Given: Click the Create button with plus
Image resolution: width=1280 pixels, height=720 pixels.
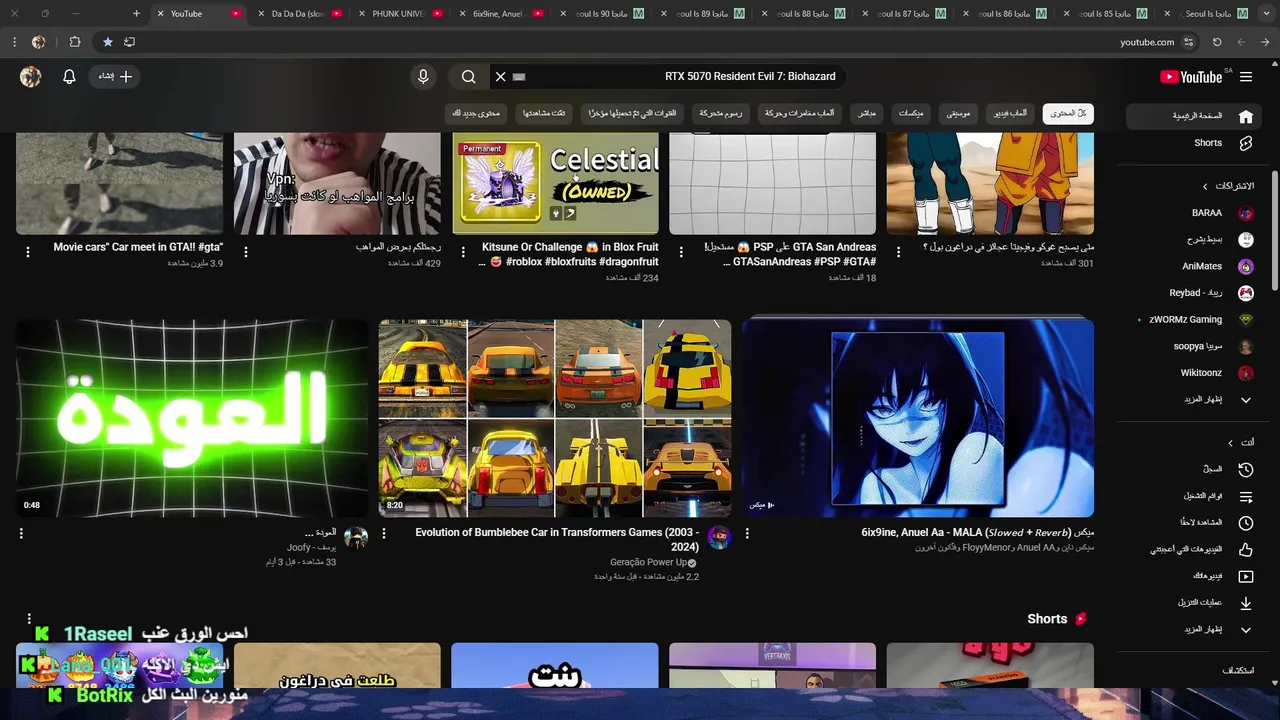Looking at the screenshot, I should pos(115,77).
